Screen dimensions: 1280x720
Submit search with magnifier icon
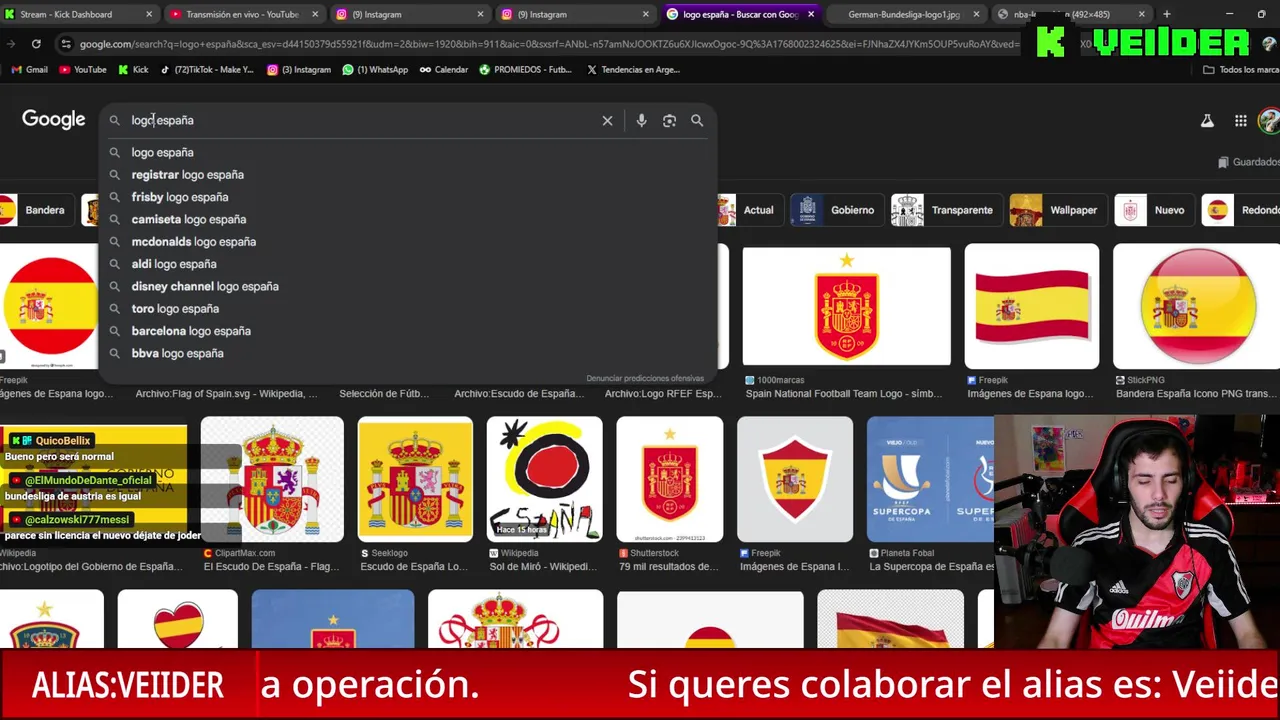tap(697, 120)
